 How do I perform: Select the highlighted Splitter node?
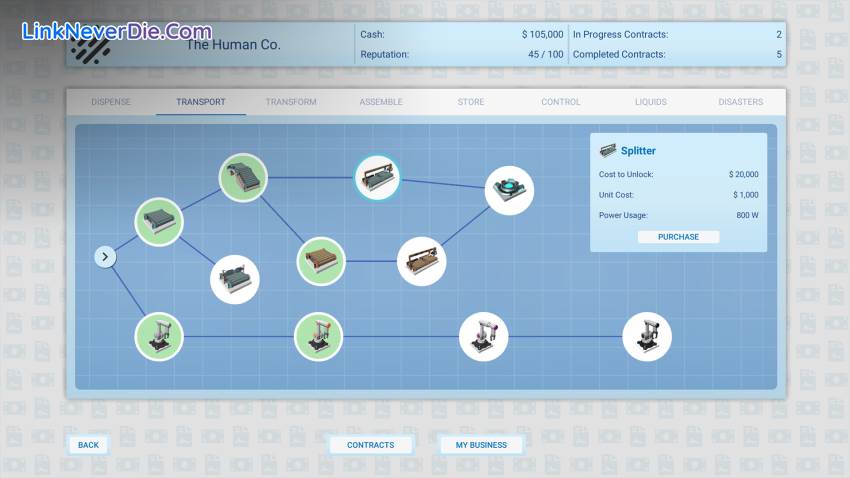coord(377,178)
